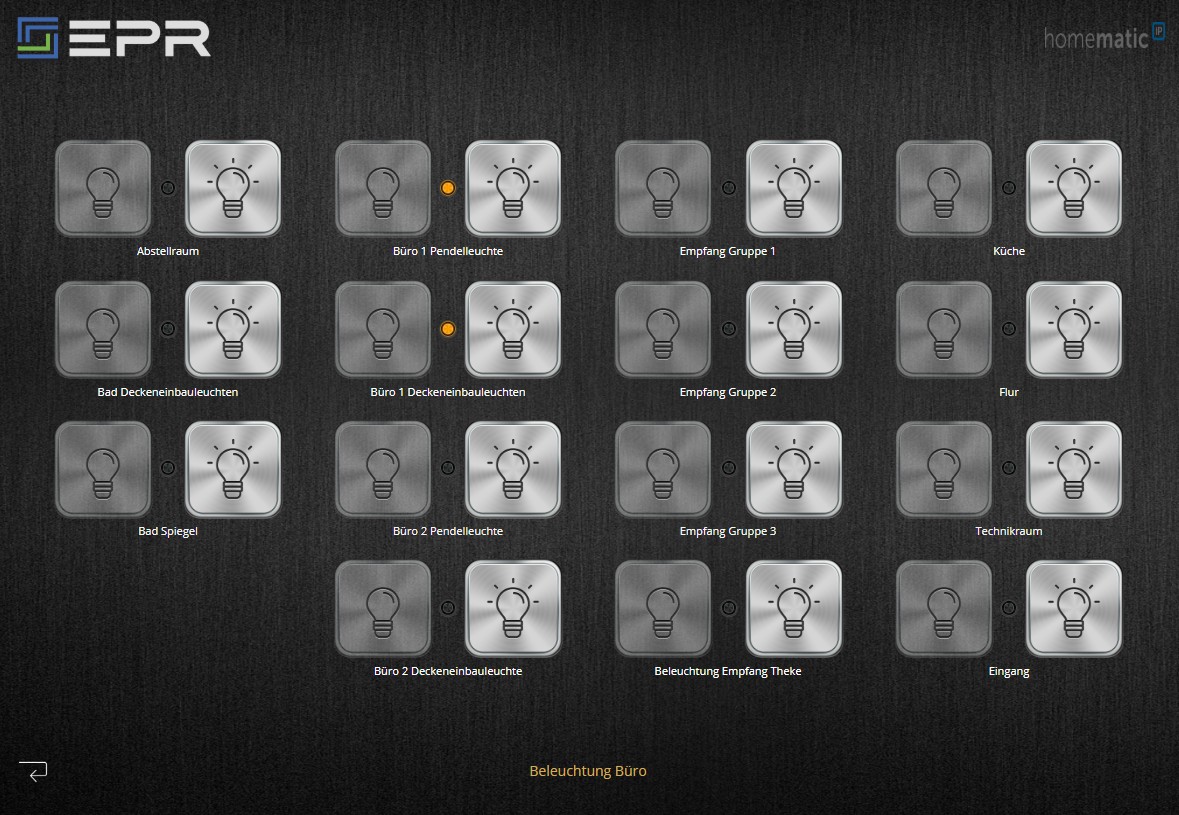1179x815 pixels.
Task: Turn on Bad Spiegel light
Action: click(x=233, y=468)
